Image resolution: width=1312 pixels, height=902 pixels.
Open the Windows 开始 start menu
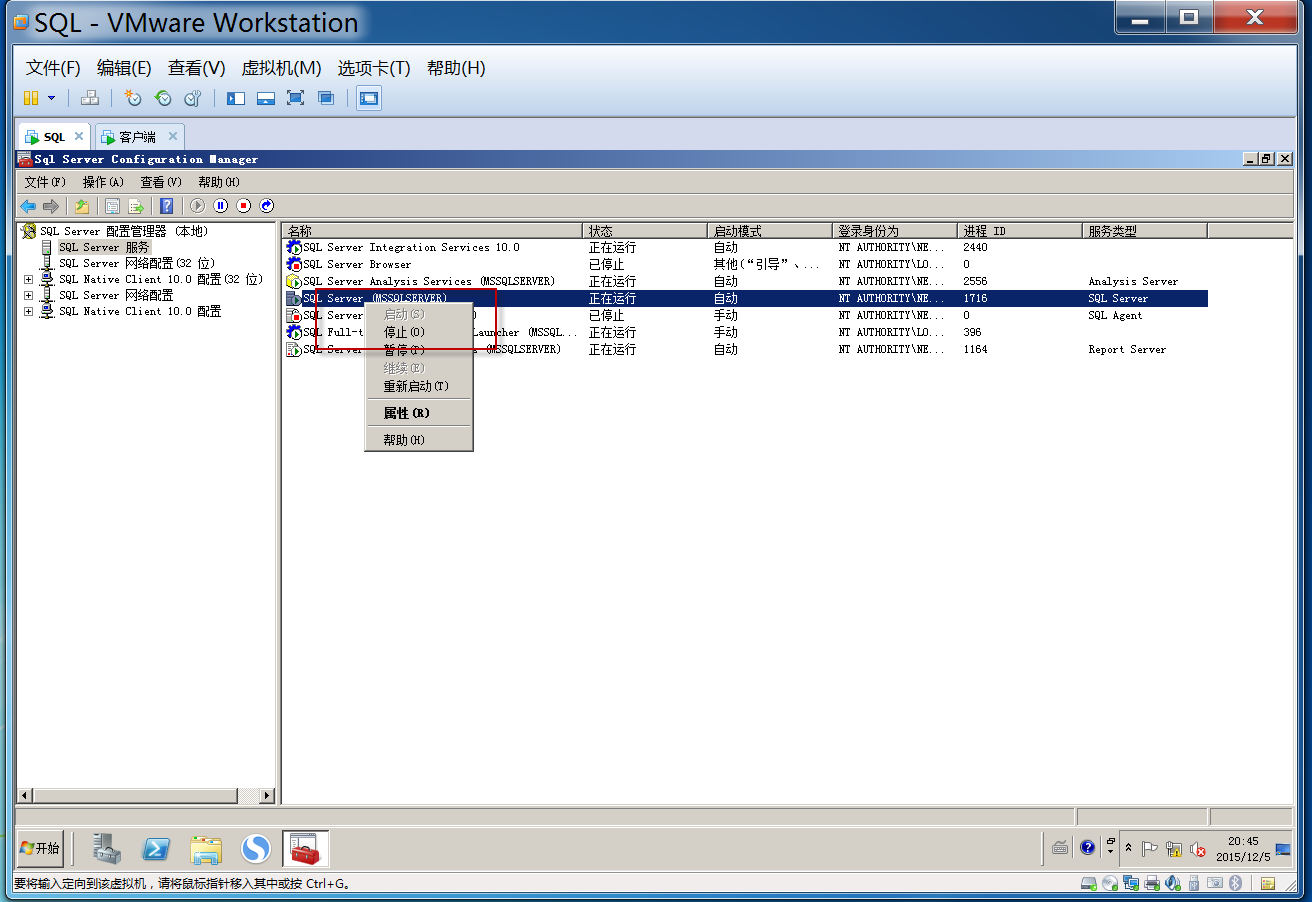coord(40,848)
